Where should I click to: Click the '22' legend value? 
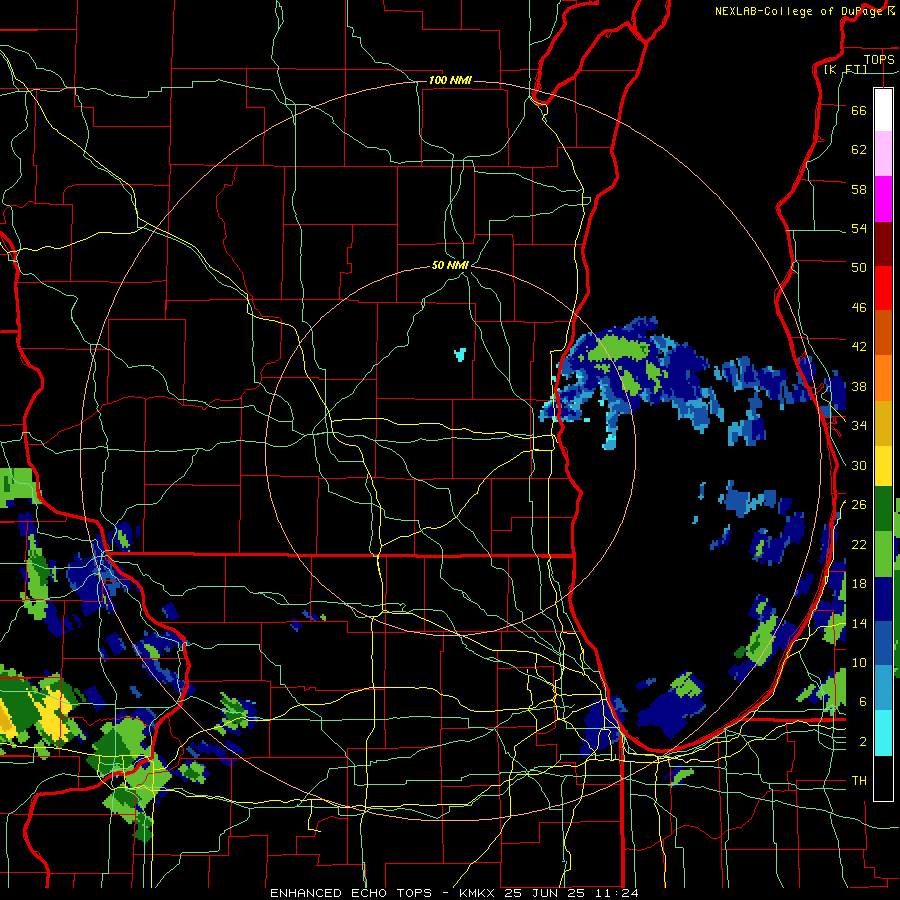(x=859, y=544)
